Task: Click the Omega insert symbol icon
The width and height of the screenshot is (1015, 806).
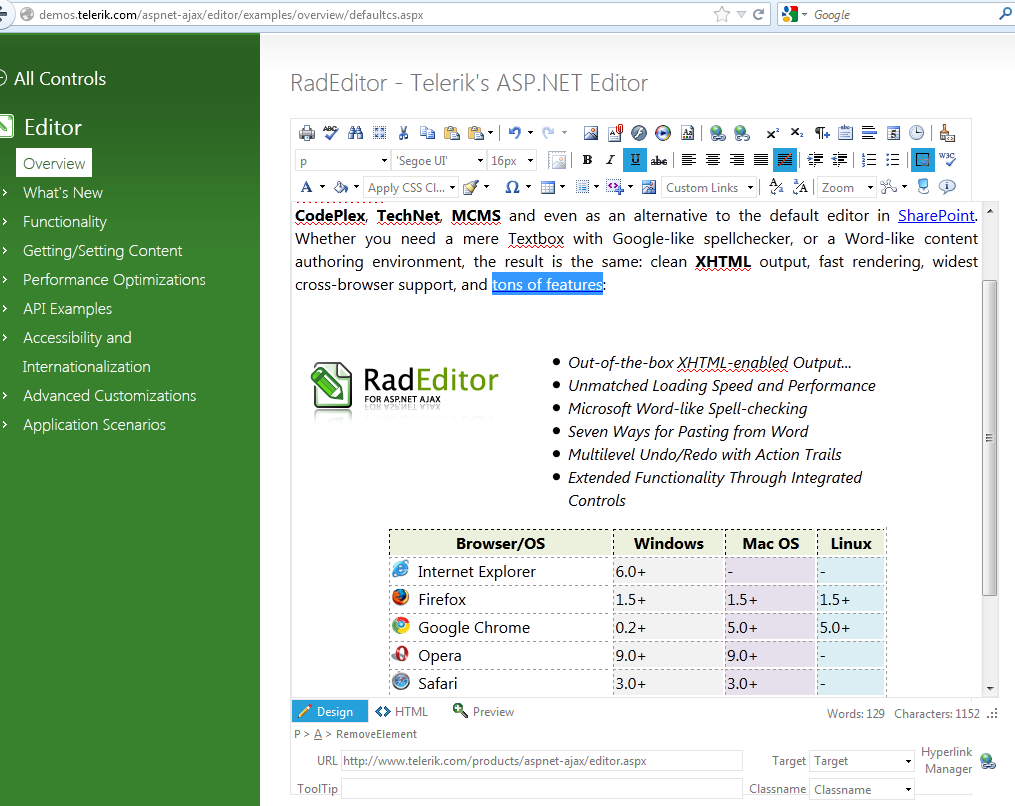Action: tap(512, 187)
